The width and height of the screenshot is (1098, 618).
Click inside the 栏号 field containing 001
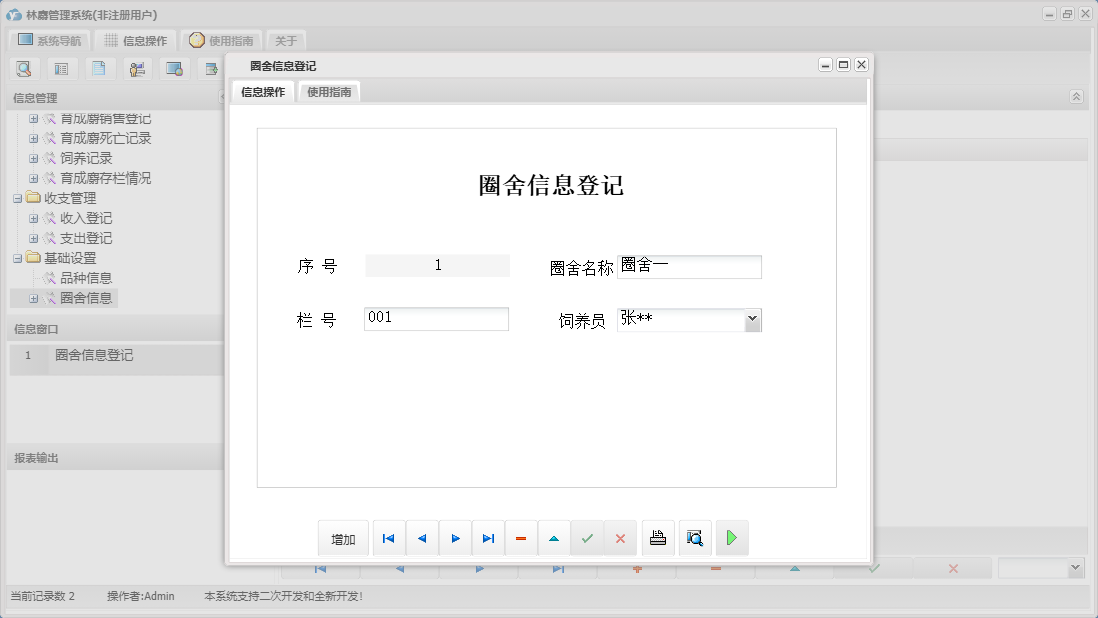[435, 318]
